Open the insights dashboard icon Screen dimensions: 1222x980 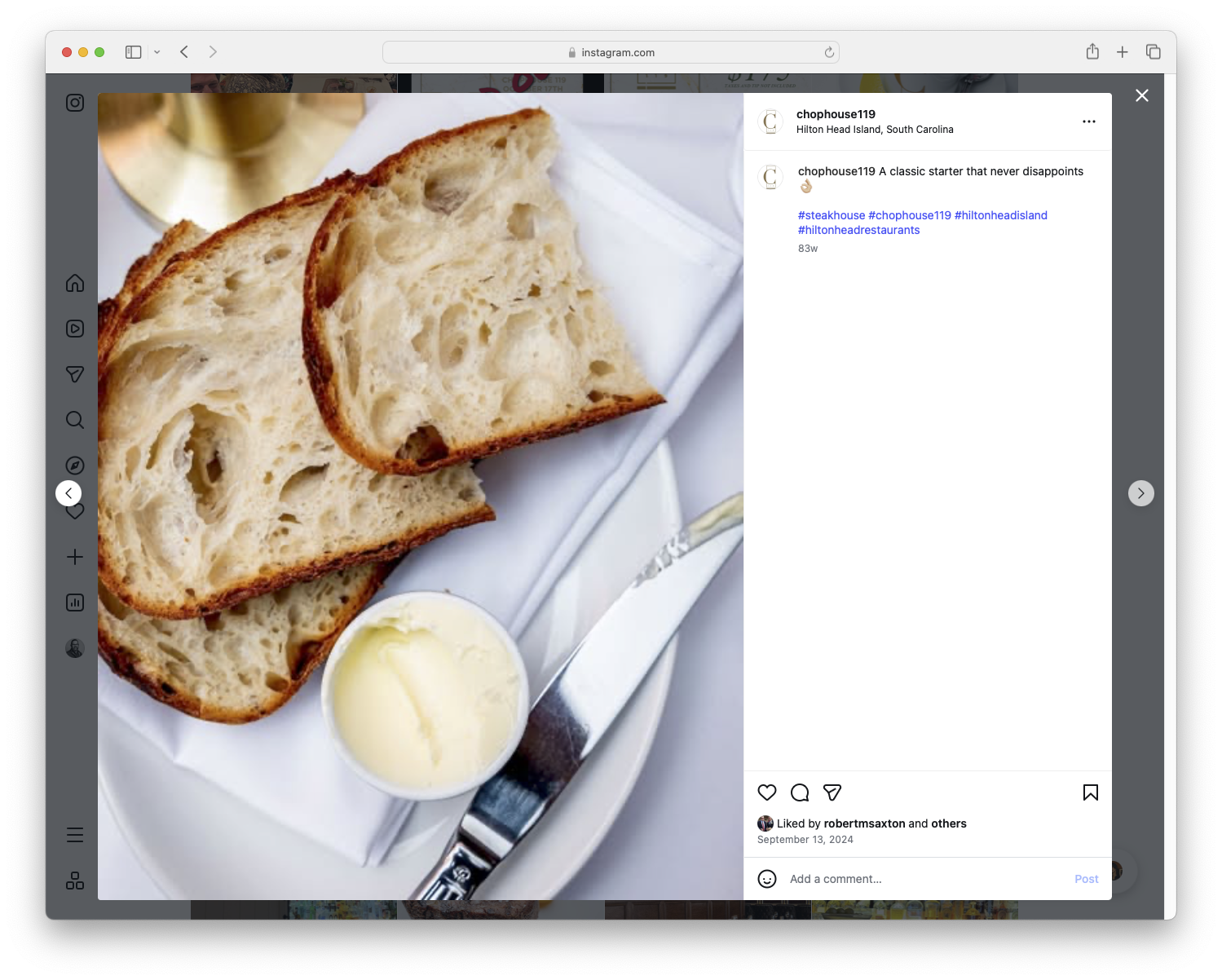74,603
